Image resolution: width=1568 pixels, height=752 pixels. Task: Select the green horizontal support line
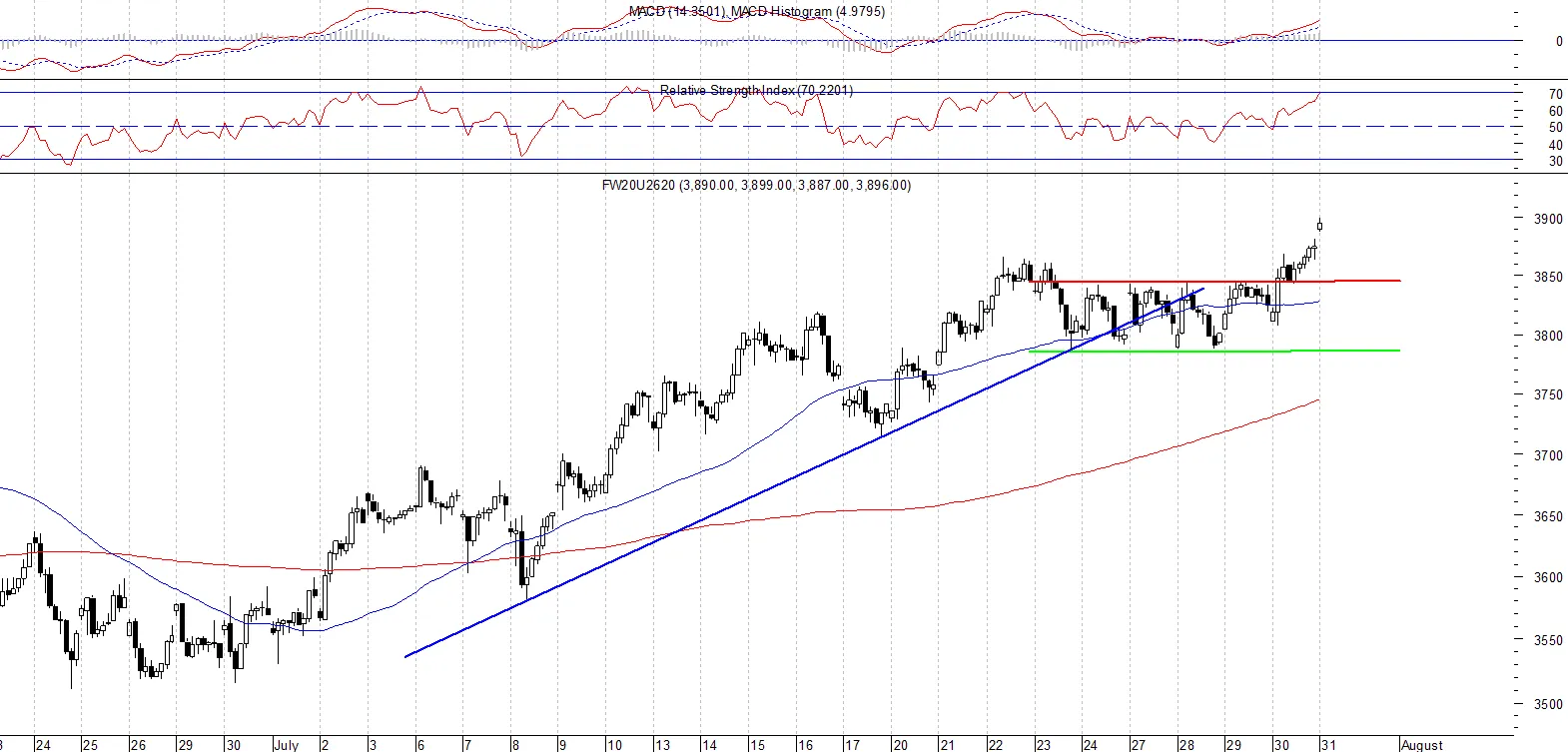click(x=1214, y=351)
